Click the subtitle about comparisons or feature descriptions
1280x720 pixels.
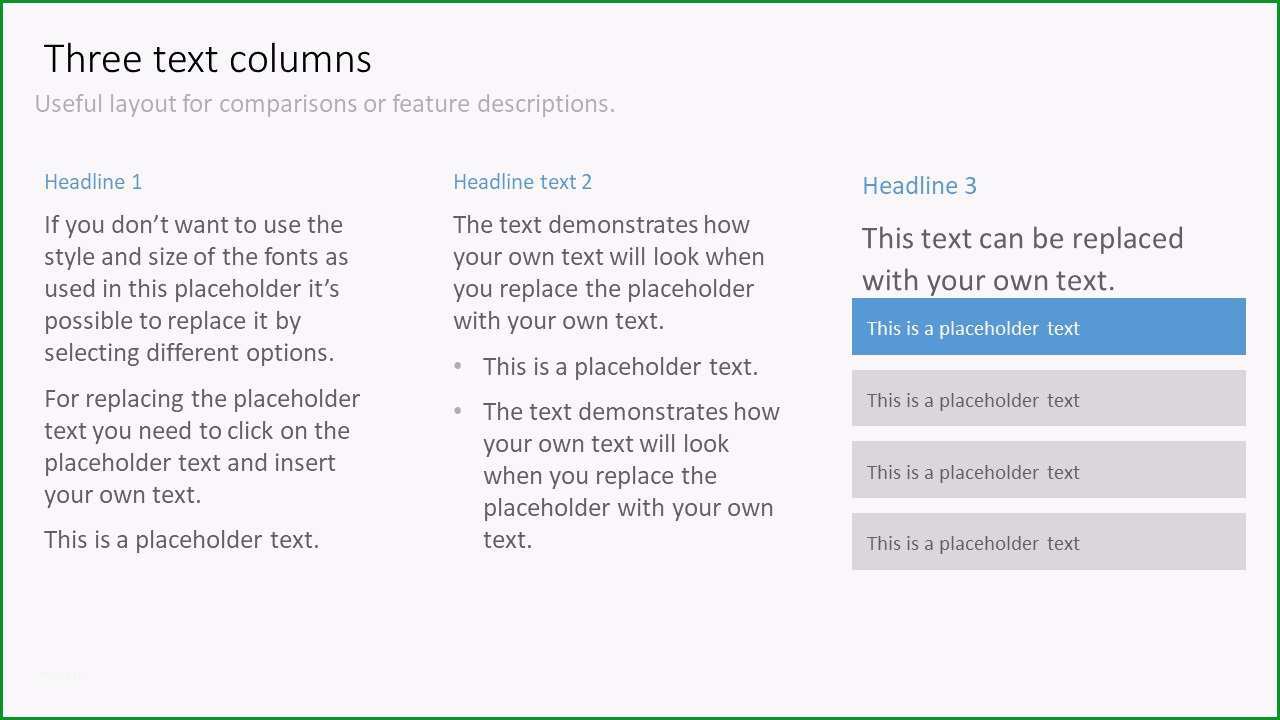tap(325, 104)
